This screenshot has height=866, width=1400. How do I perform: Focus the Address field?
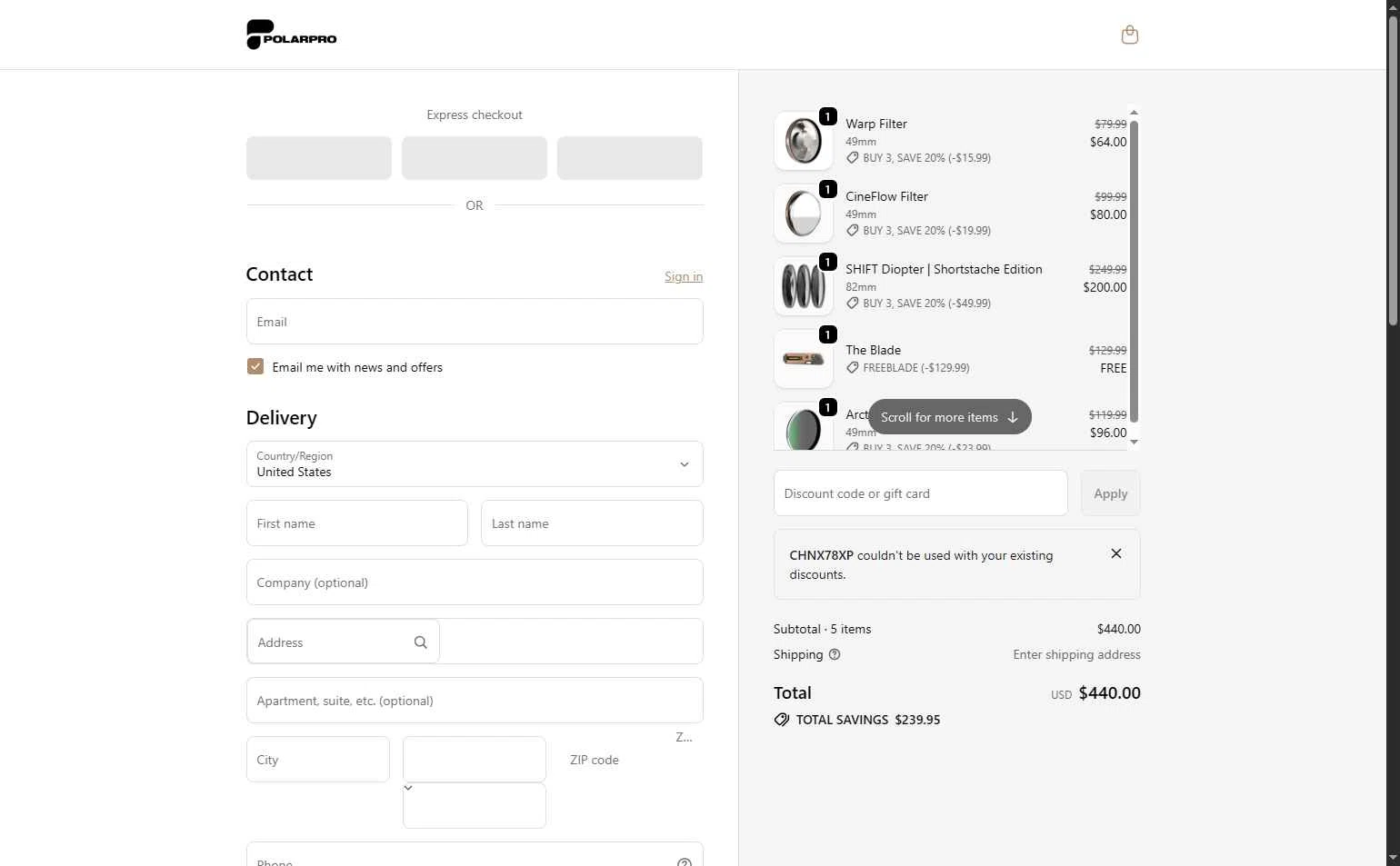(x=344, y=642)
